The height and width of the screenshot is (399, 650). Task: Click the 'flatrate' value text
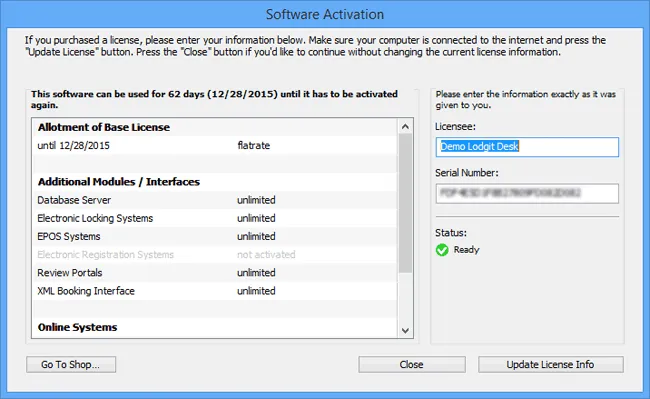pos(254,145)
